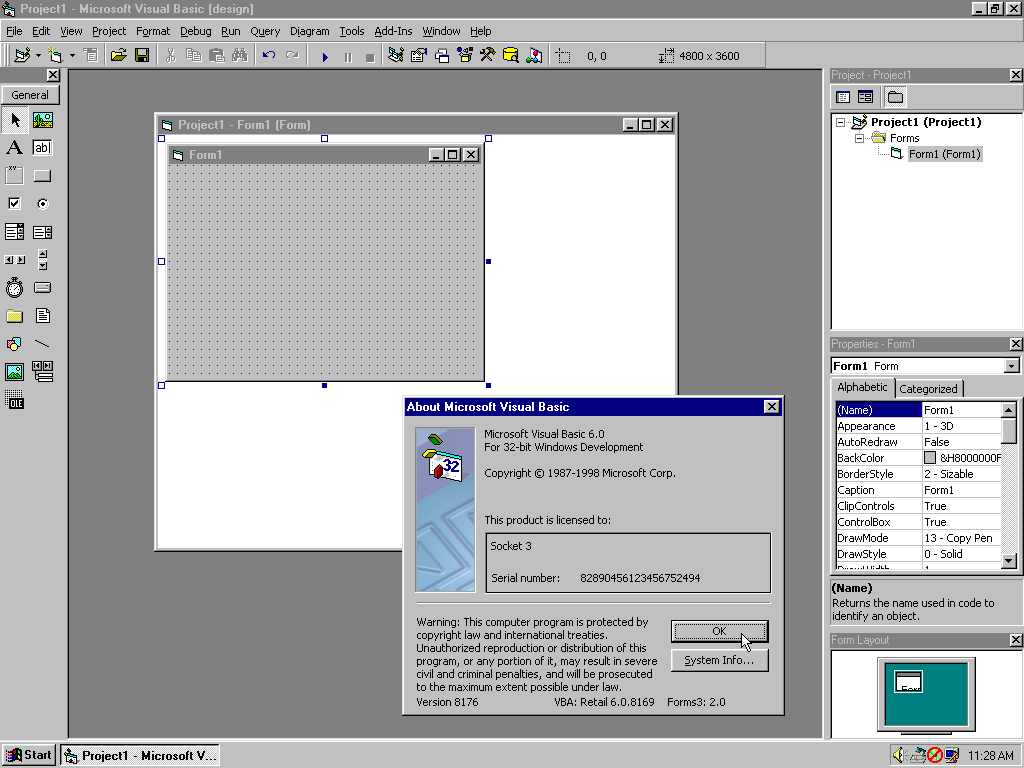The height and width of the screenshot is (768, 1024).
Task: Switch to the Categorized properties tab
Action: coord(928,389)
